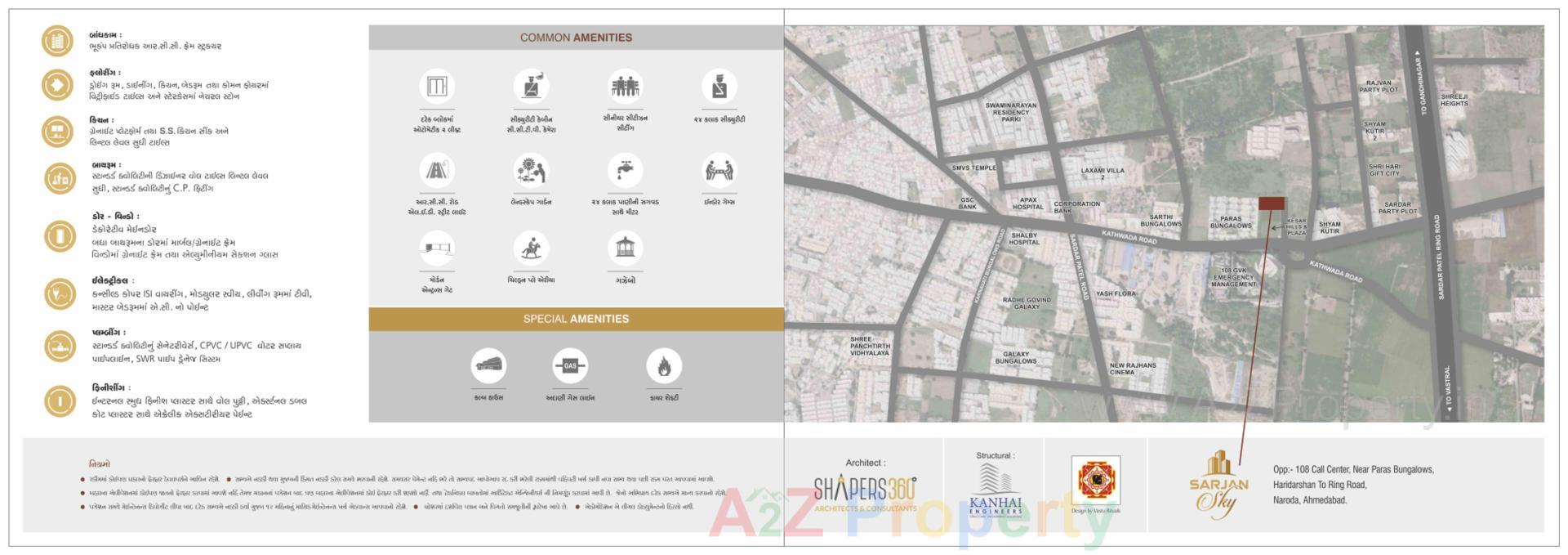Image resolution: width=1568 pixels, height=555 pixels.
Task: Click the red site marker on map
Action: (x=1271, y=204)
